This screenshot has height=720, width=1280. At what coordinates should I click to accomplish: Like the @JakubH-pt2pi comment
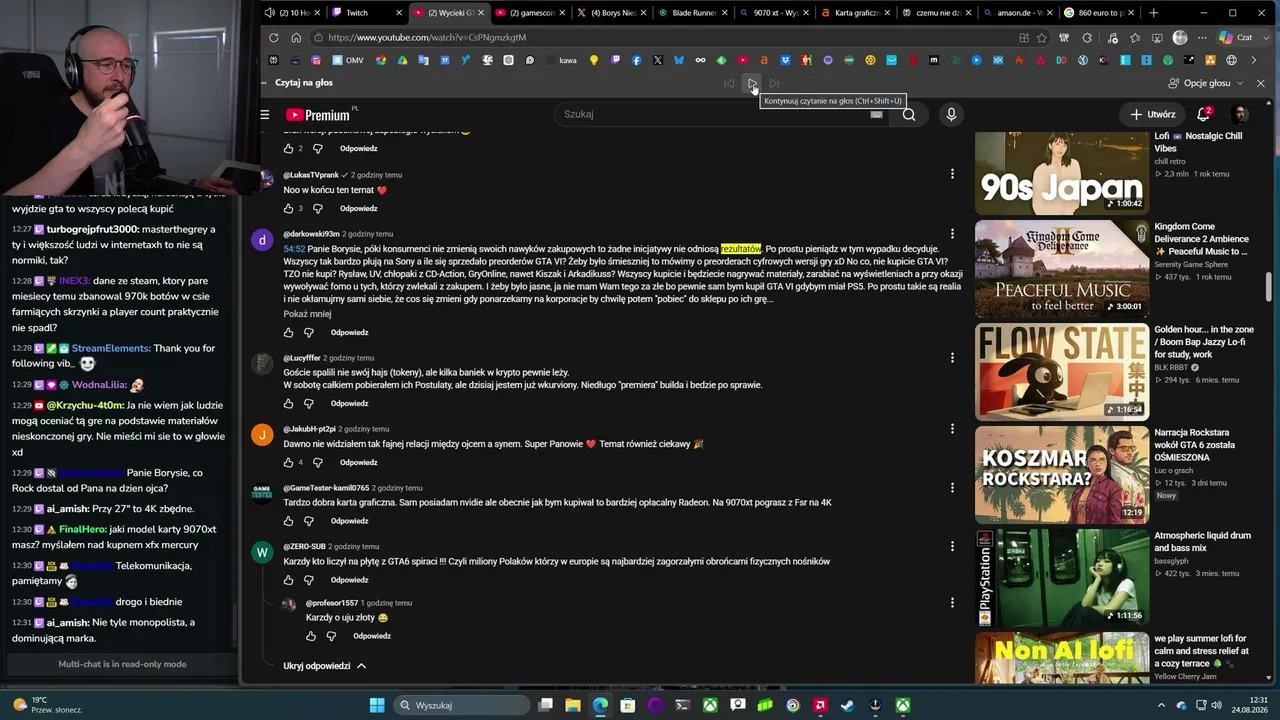click(x=288, y=462)
